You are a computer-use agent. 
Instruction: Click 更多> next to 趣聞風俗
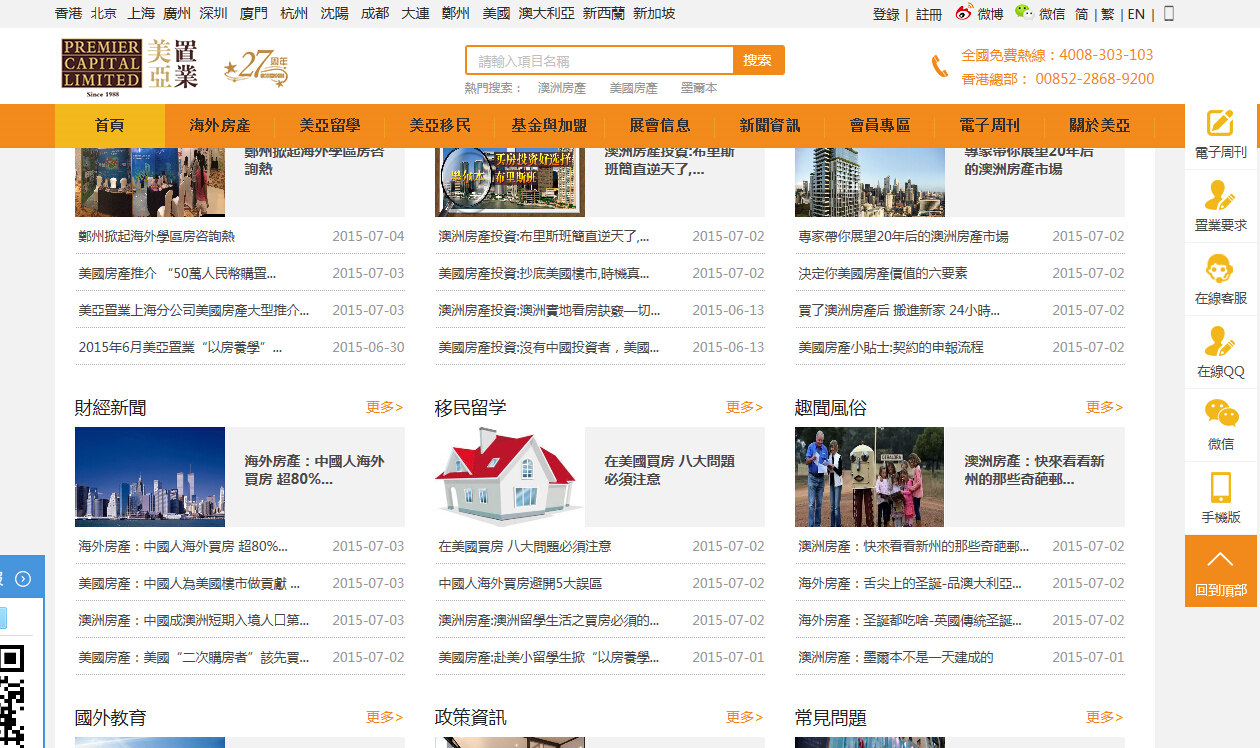point(1105,407)
